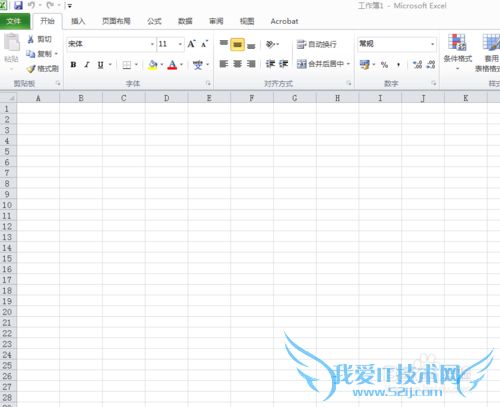Decrease font size with small A icon
This screenshot has height=407, width=500.
[x=204, y=44]
